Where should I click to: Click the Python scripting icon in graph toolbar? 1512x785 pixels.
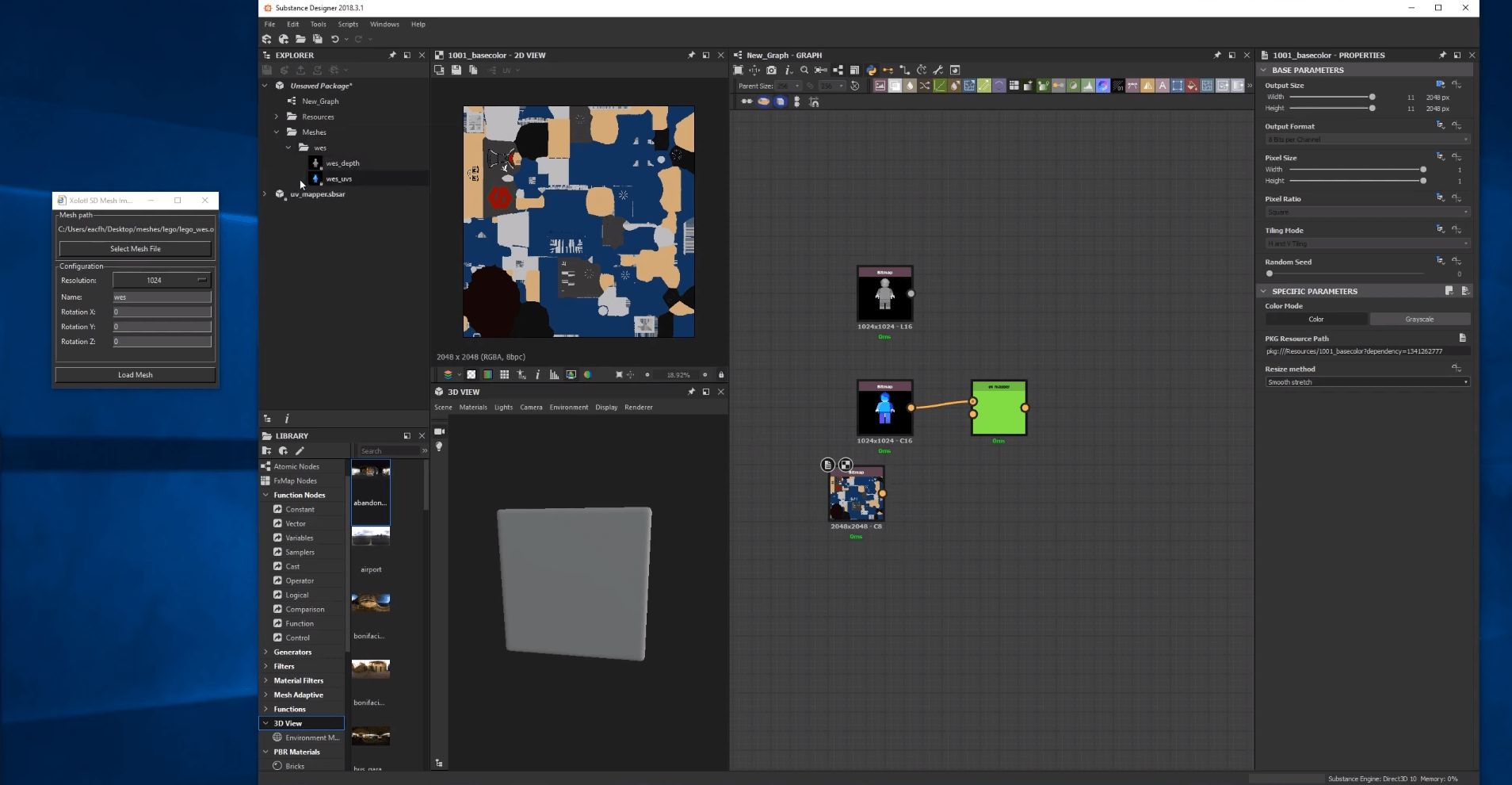tap(871, 70)
